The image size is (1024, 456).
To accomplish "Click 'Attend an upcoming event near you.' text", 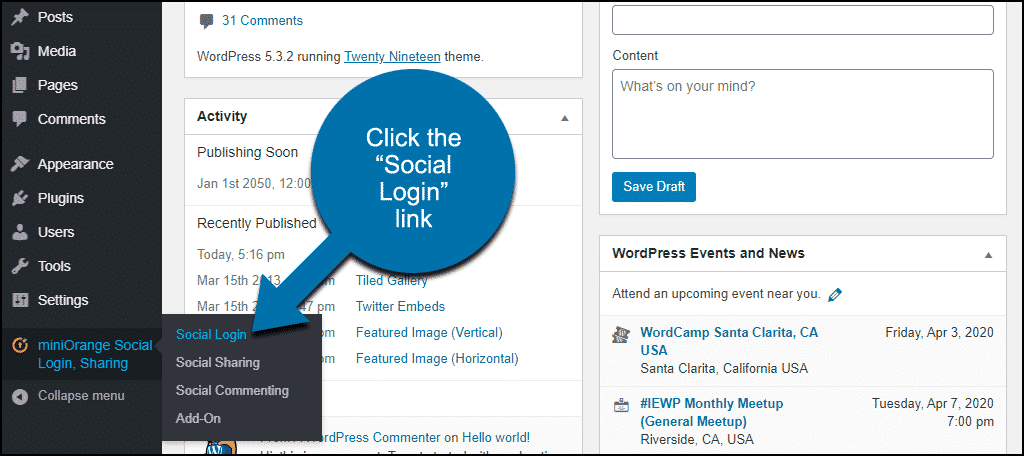I will tap(716, 294).
